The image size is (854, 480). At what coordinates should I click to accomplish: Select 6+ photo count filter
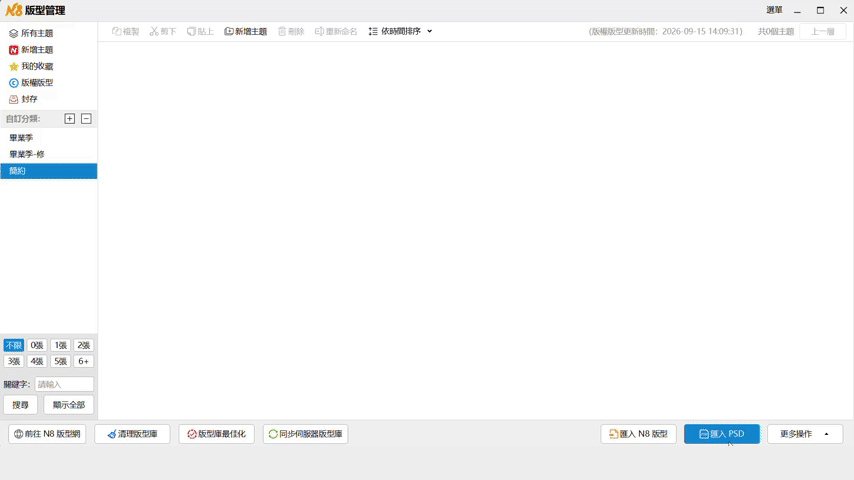83,361
